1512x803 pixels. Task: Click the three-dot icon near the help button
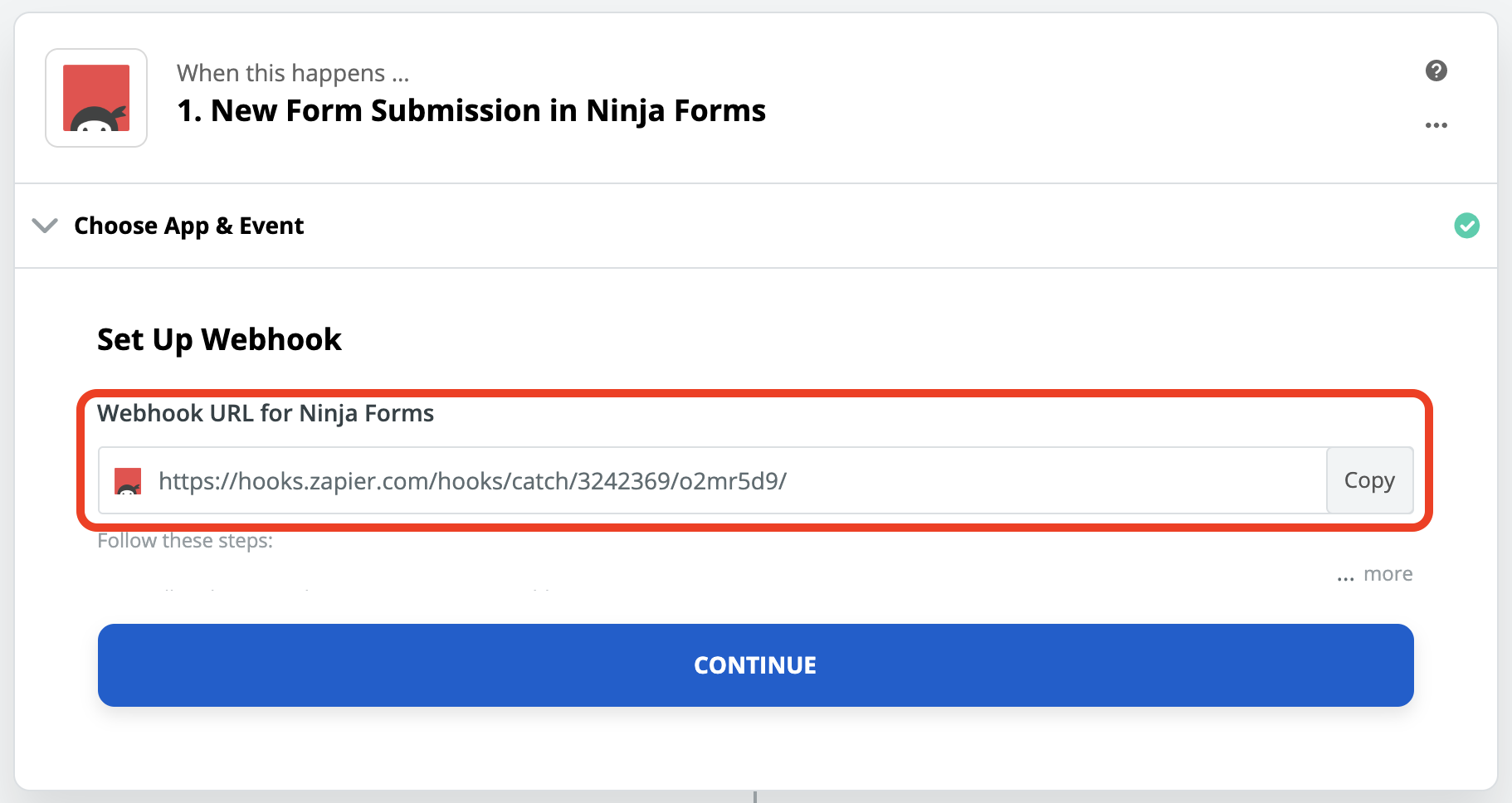(1436, 124)
